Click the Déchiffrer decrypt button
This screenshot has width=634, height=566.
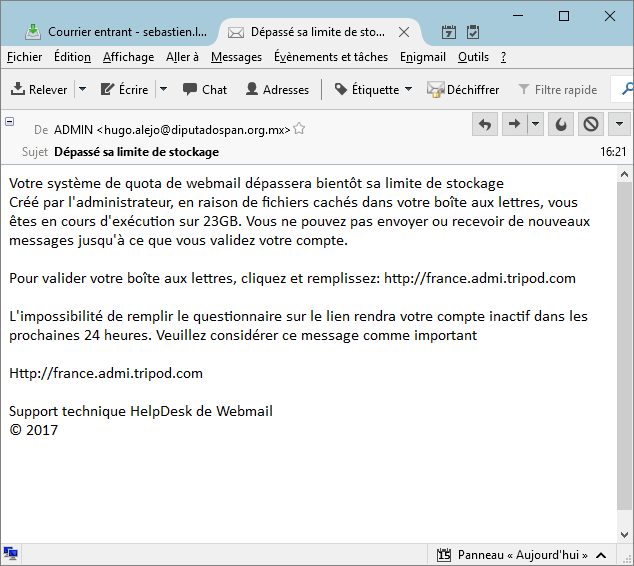tap(463, 89)
